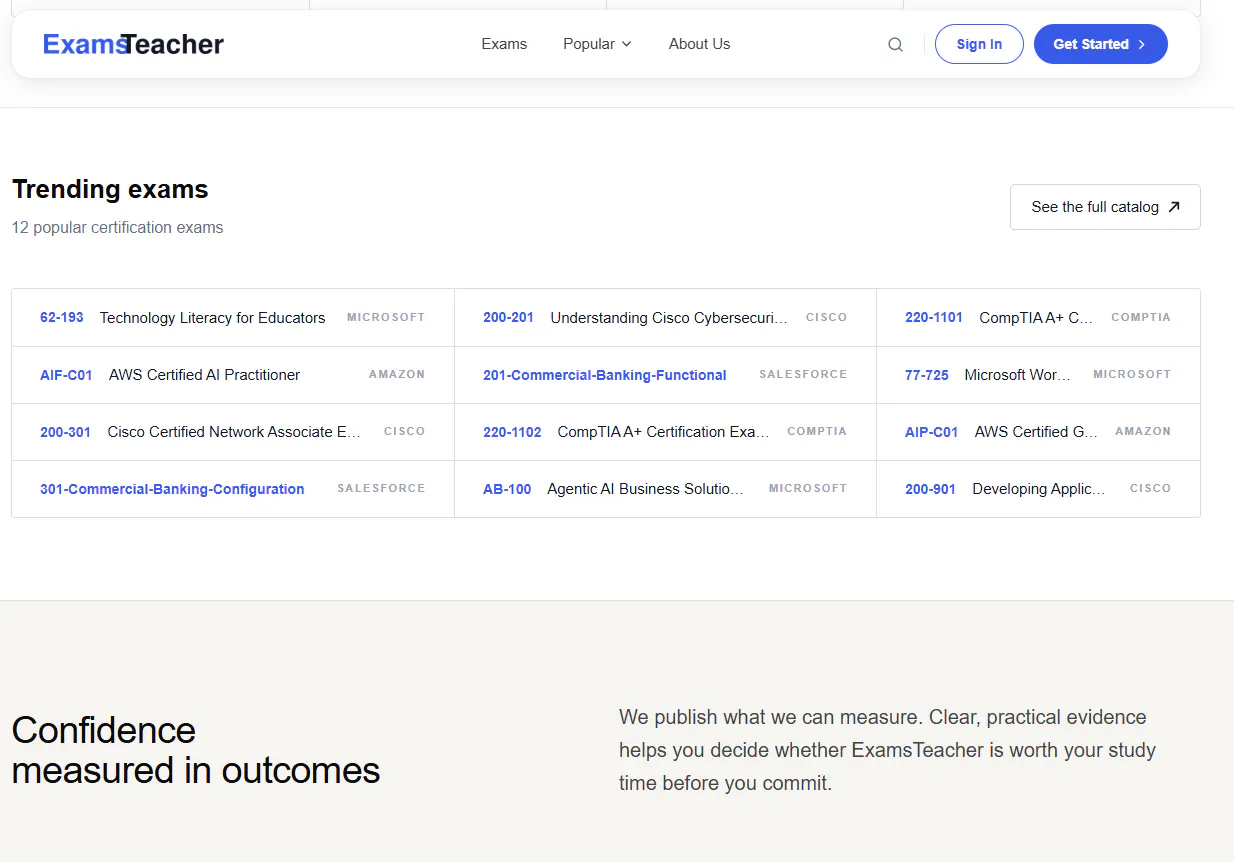
Task: Open the ExamsTeacher logo home link
Action: [133, 44]
